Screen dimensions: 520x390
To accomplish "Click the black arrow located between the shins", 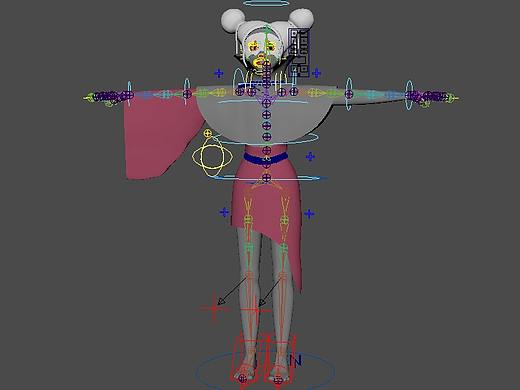I will coord(270,292).
